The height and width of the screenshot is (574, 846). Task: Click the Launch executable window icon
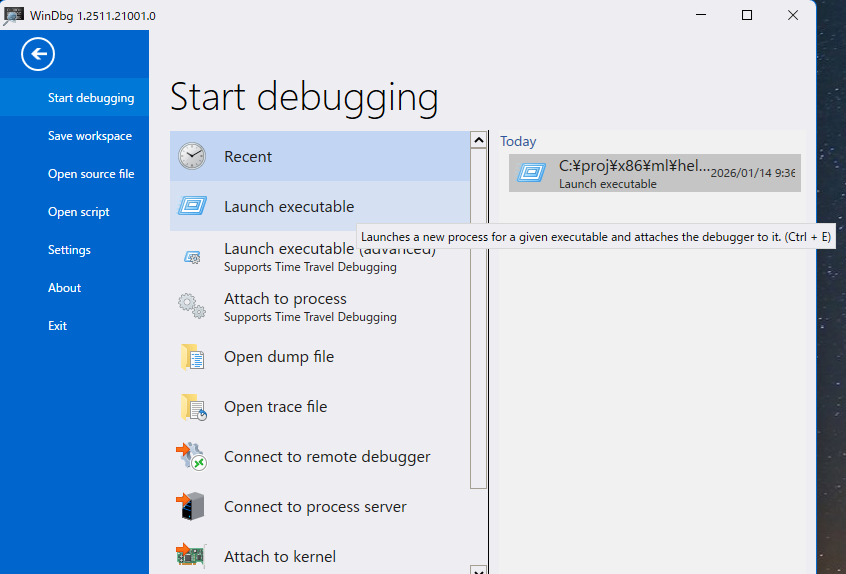[x=192, y=206]
